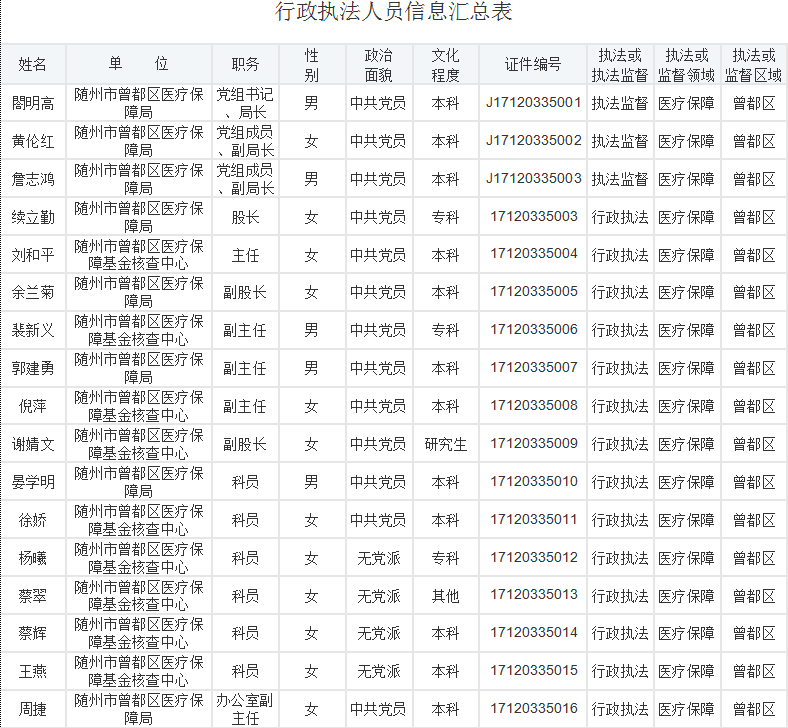Click certificate number 17120335015

click(534, 671)
